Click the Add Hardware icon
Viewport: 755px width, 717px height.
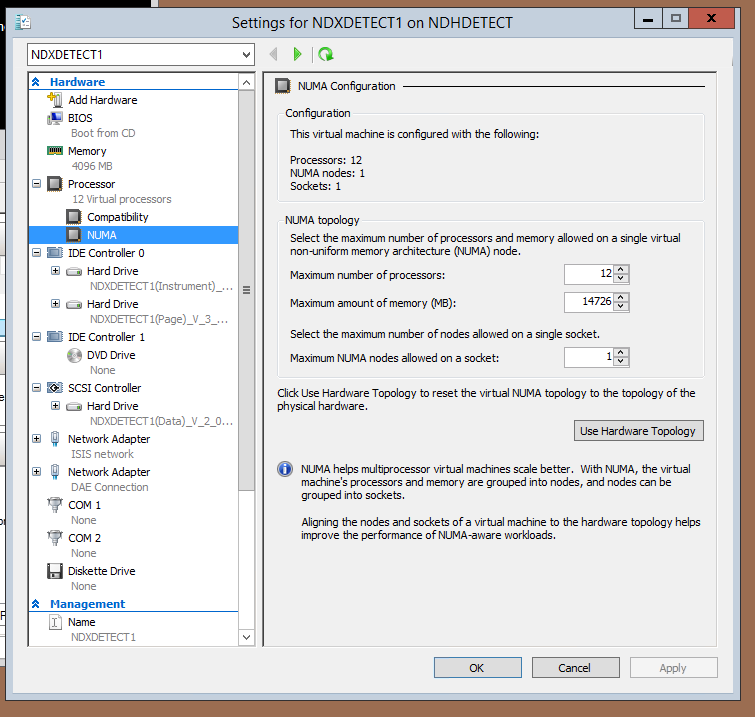(x=55, y=100)
